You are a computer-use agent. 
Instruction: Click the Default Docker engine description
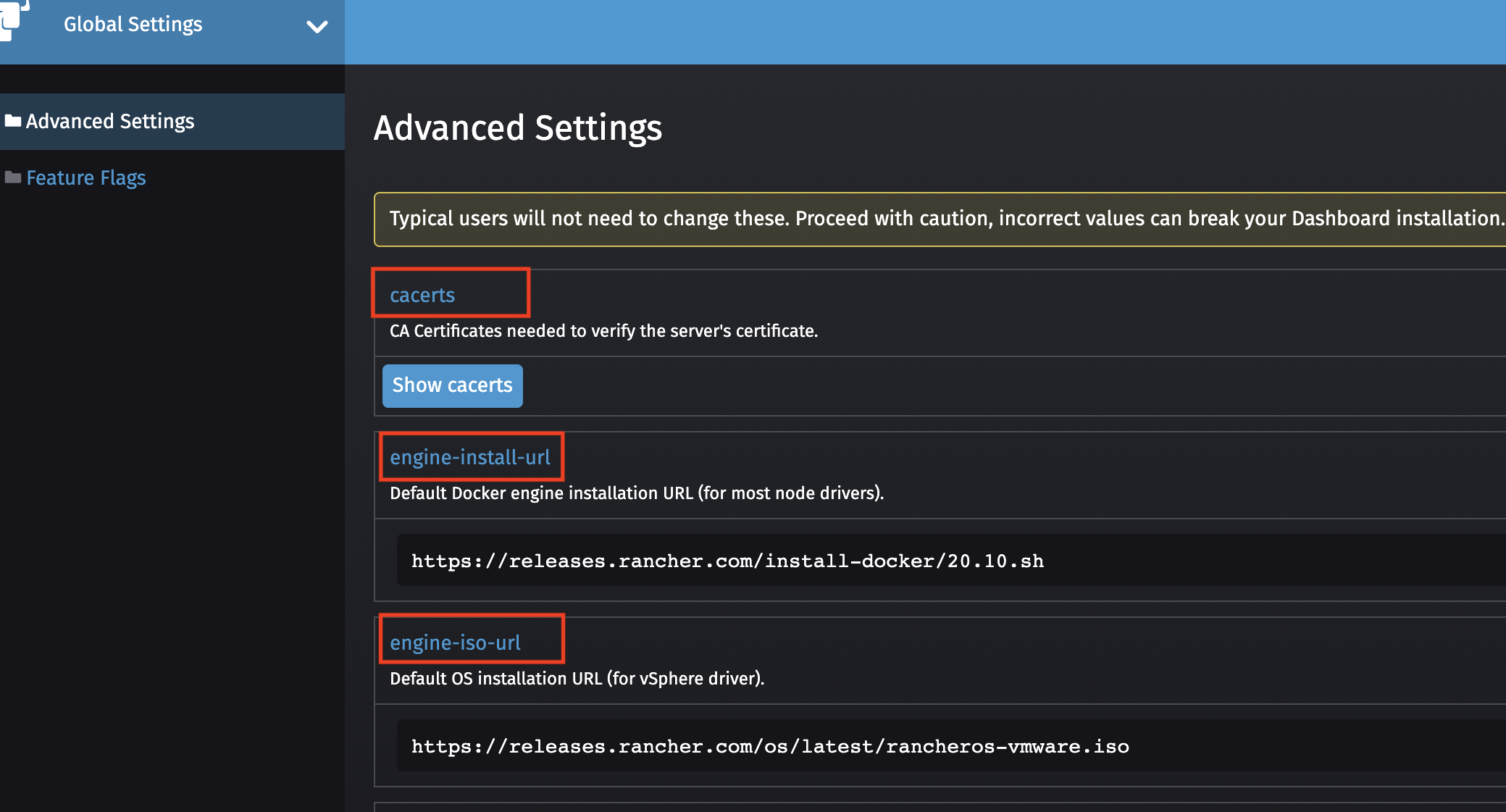[637, 493]
